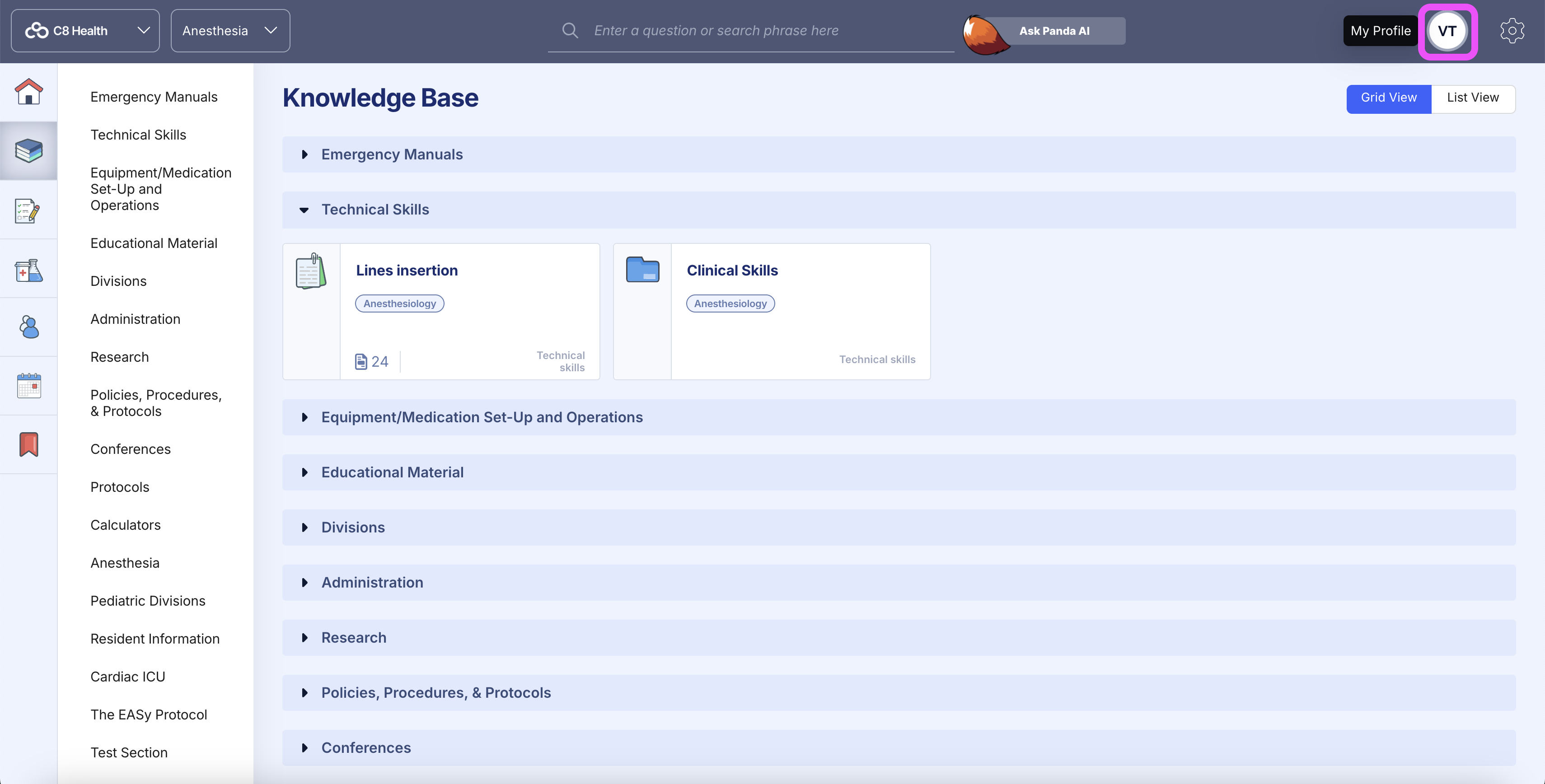Select Resident Information in side menu
This screenshot has height=784, width=1545.
coord(155,639)
